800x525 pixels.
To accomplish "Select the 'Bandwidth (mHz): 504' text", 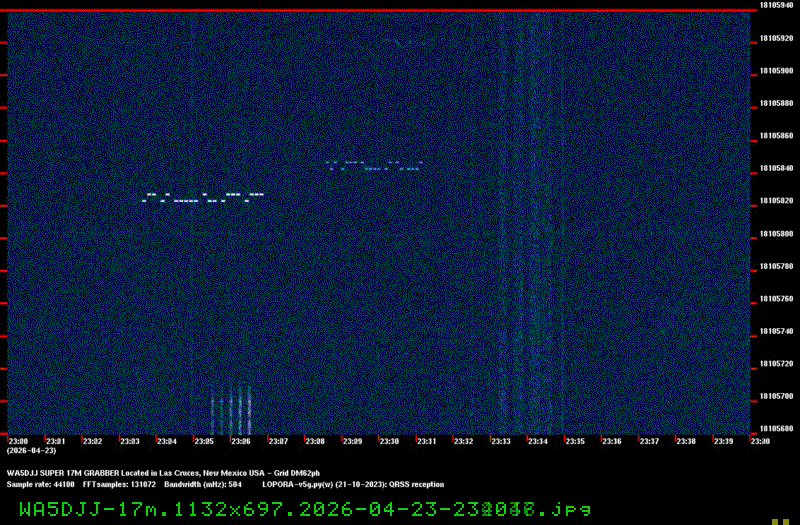I will pos(203,485).
